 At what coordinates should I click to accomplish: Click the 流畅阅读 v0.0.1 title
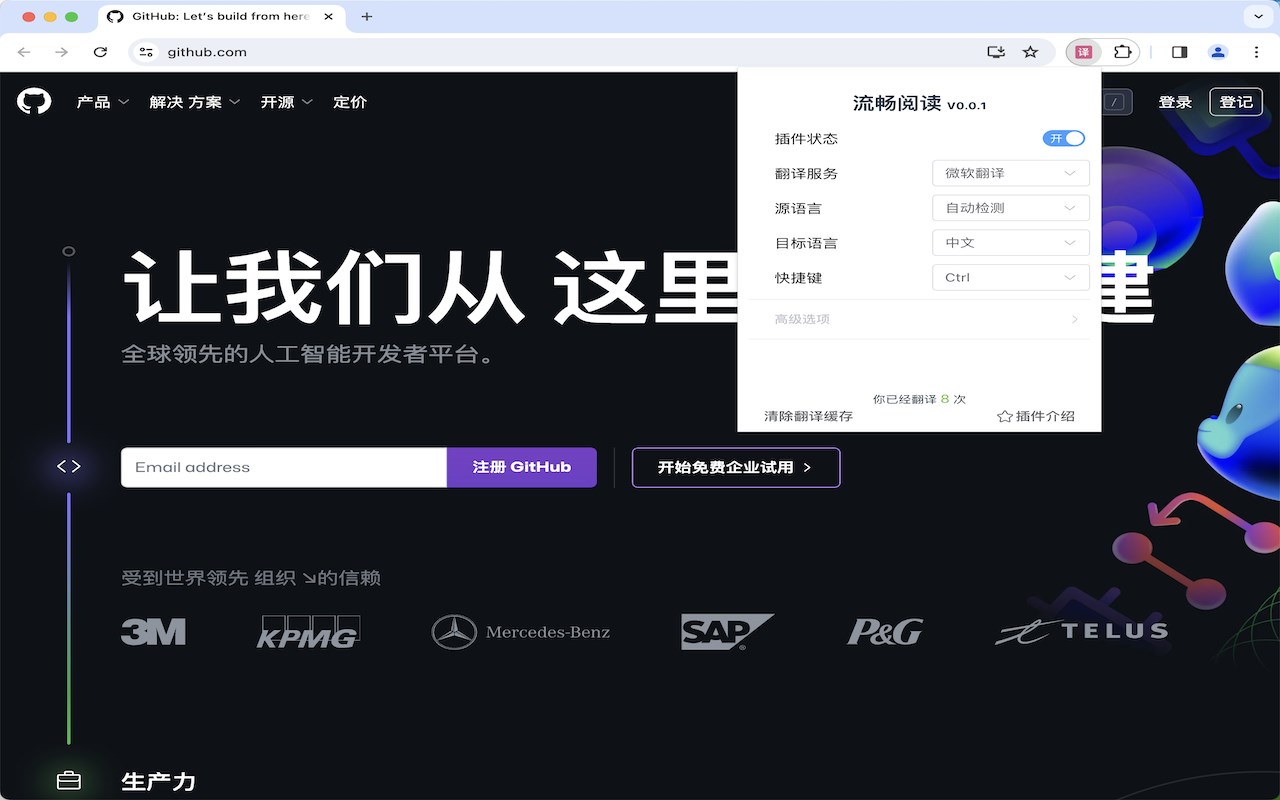(919, 104)
